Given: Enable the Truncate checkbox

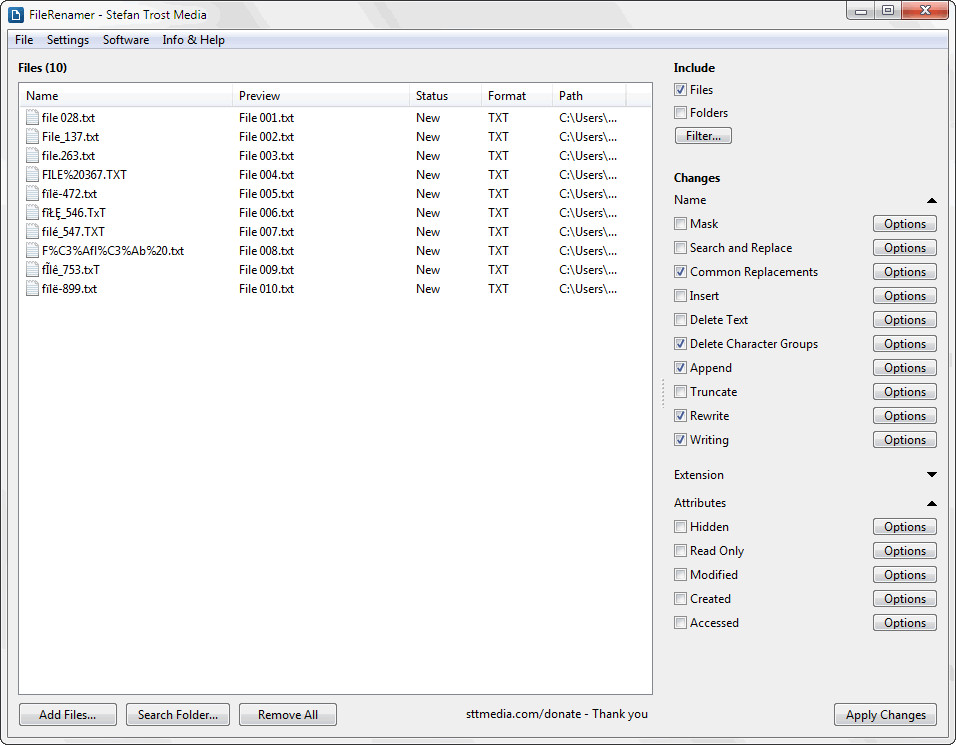Looking at the screenshot, I should [680, 391].
